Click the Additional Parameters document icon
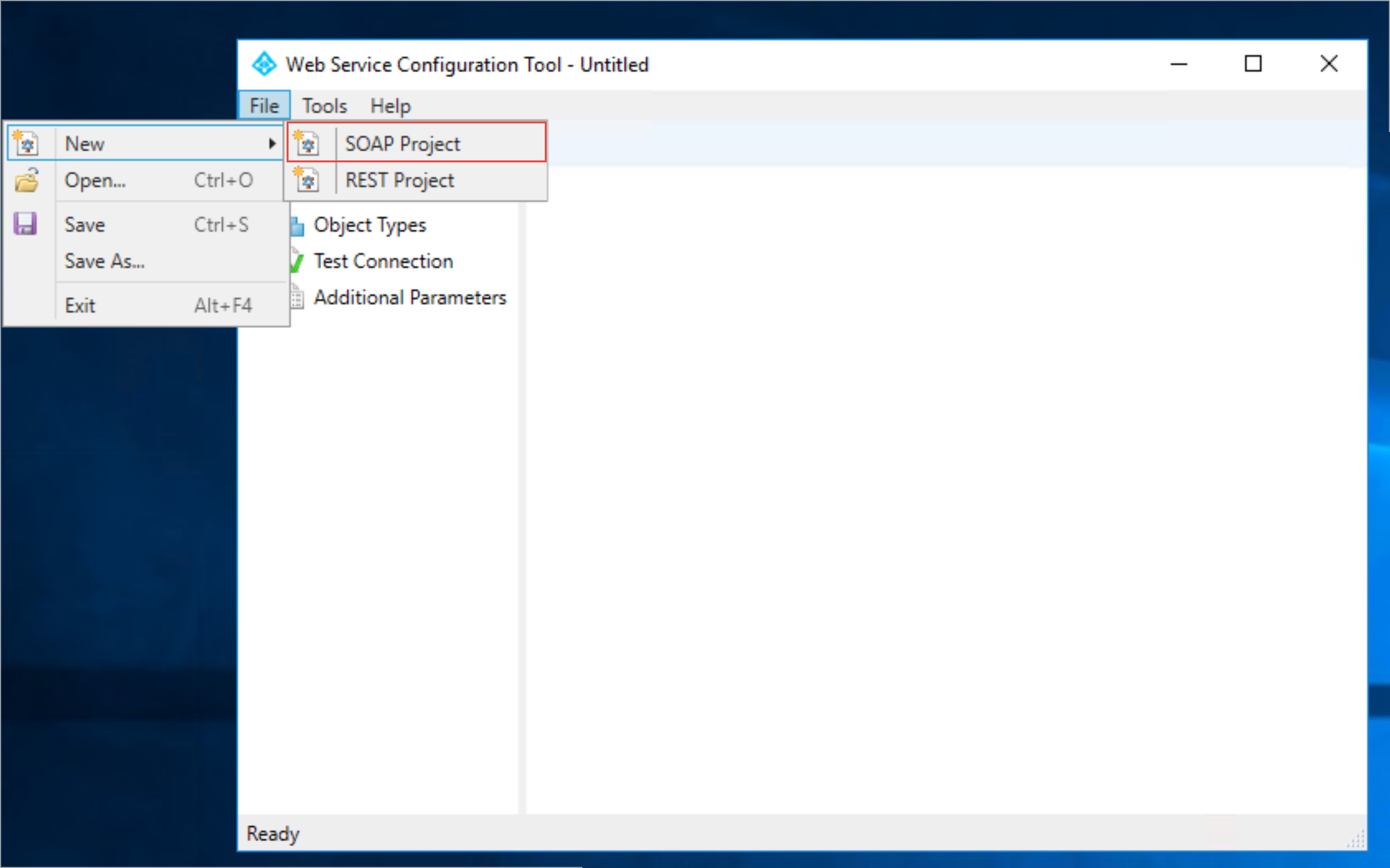 point(295,298)
